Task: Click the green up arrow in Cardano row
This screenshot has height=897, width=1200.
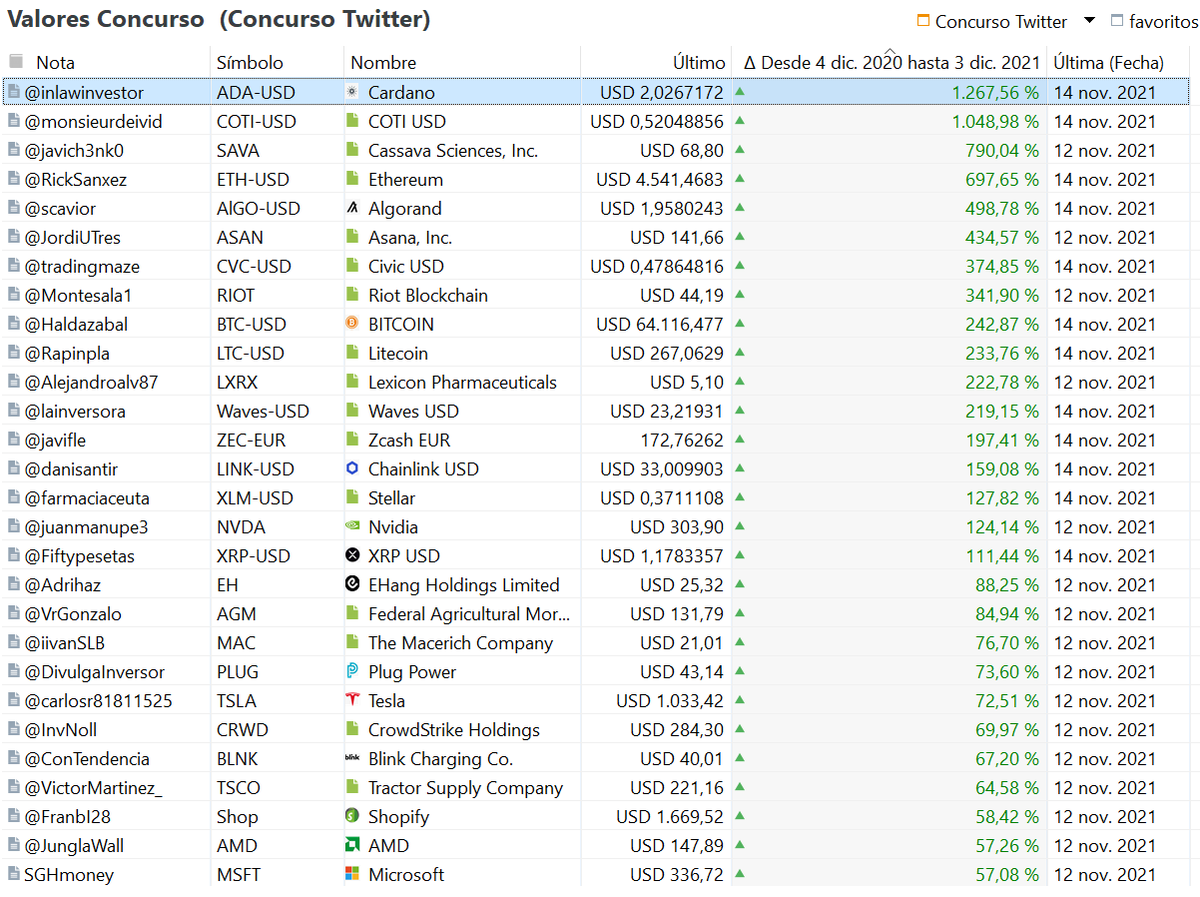Action: pyautogui.click(x=740, y=91)
